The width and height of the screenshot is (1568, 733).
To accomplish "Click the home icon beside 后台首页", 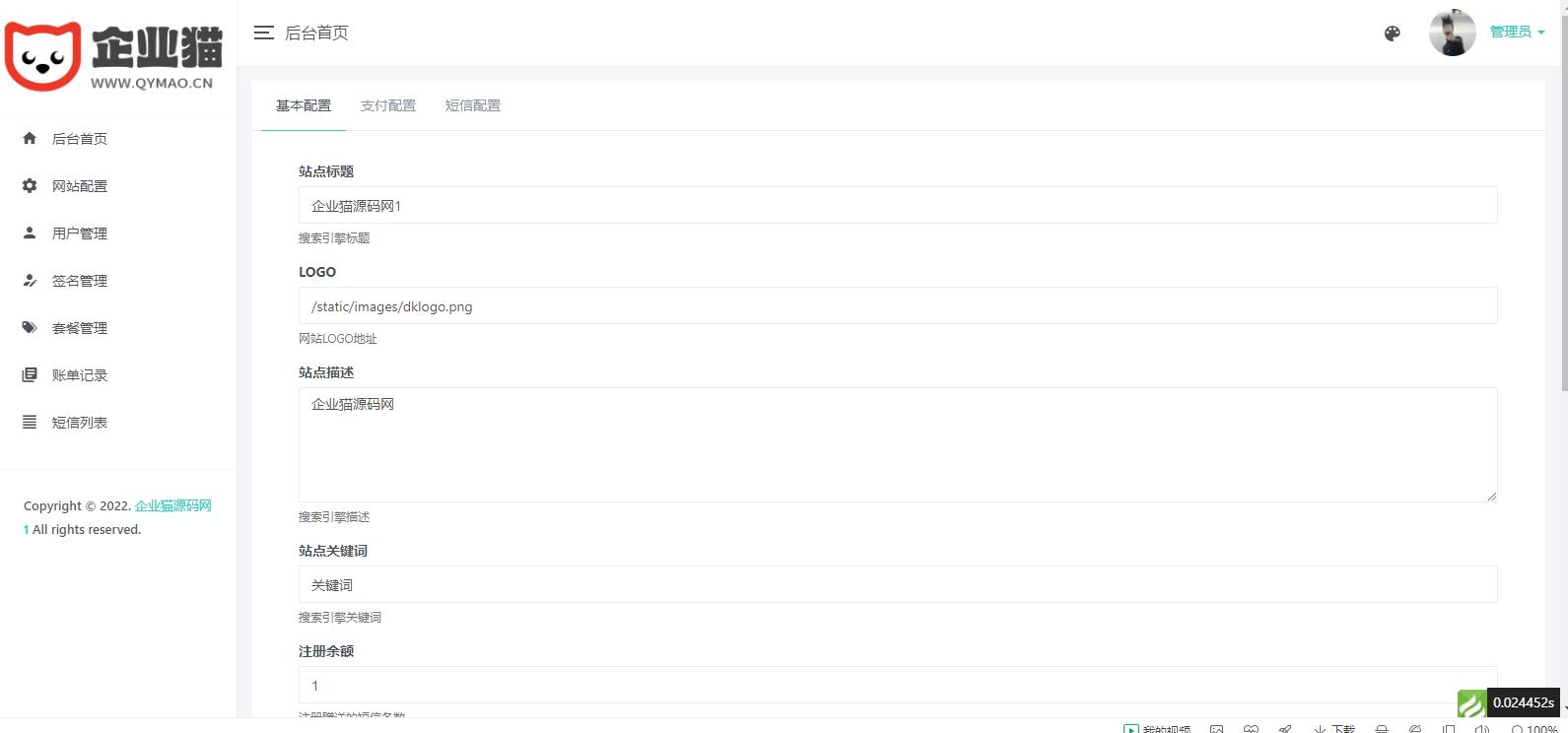I will (x=30, y=138).
